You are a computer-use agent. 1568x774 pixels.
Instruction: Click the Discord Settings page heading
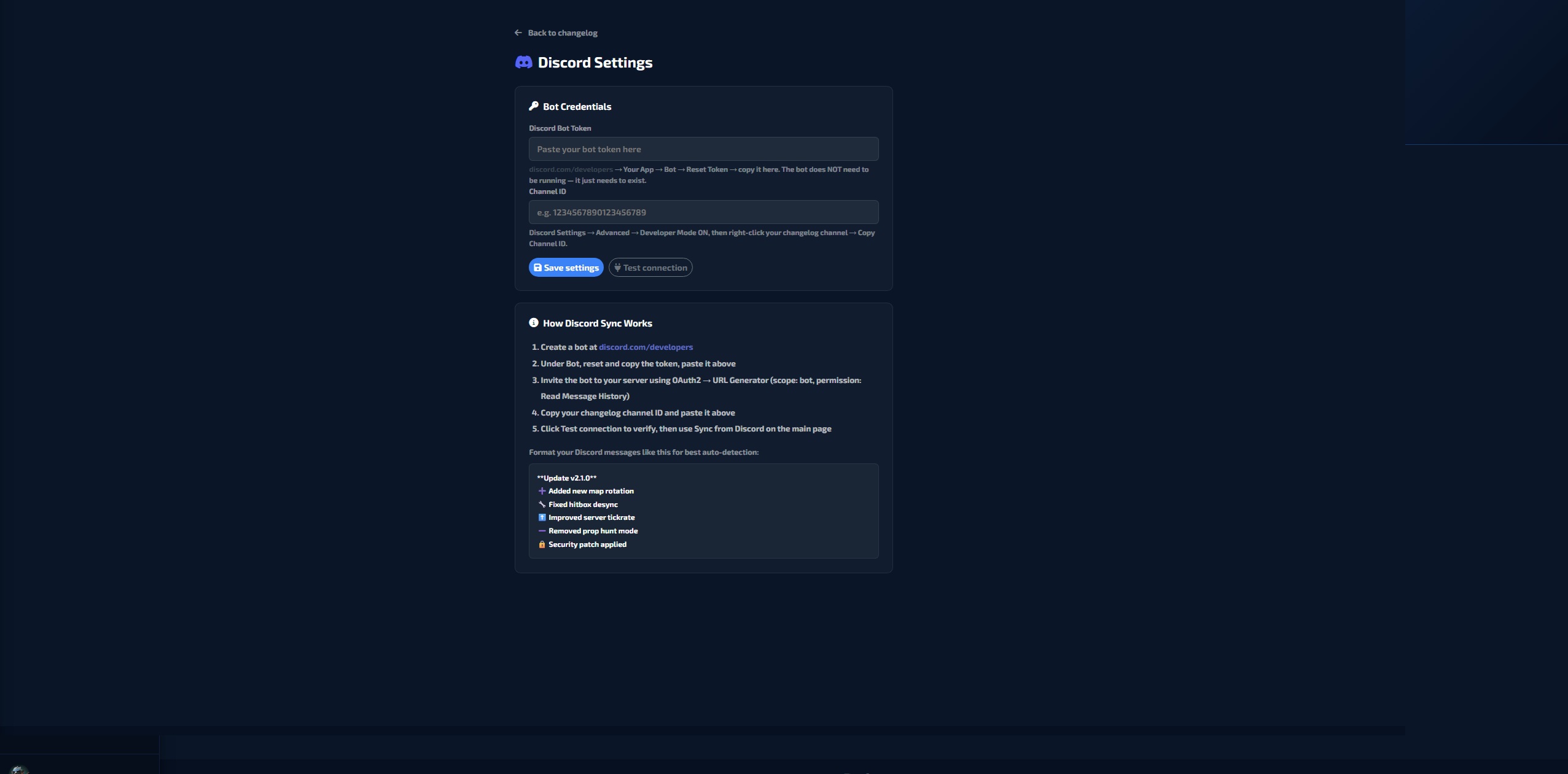click(595, 63)
